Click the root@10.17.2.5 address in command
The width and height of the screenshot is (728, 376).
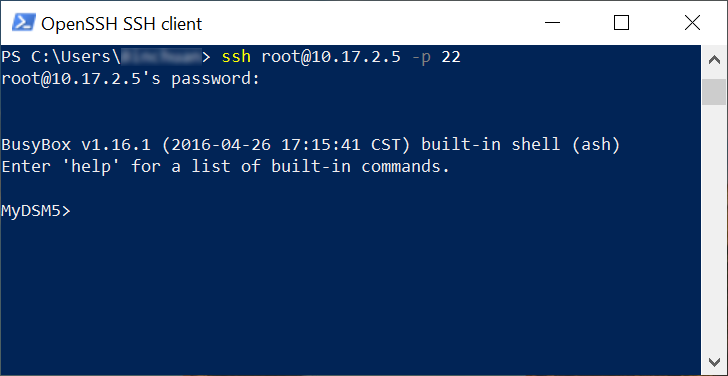click(x=331, y=57)
